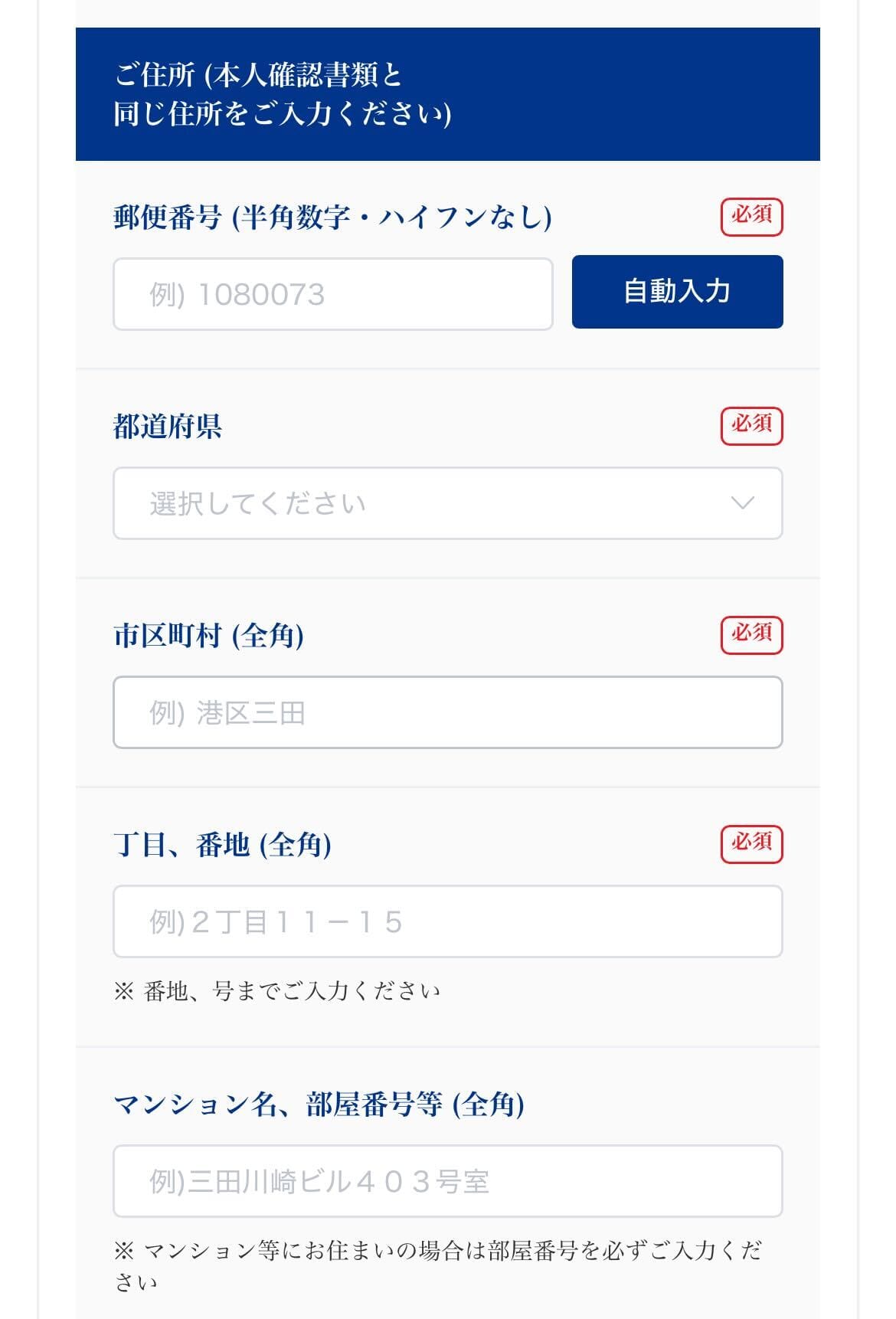Viewport: 896px width, 1319px height.
Task: Click the 市区町村 input showing 港区三田
Action: pyautogui.click(x=448, y=712)
